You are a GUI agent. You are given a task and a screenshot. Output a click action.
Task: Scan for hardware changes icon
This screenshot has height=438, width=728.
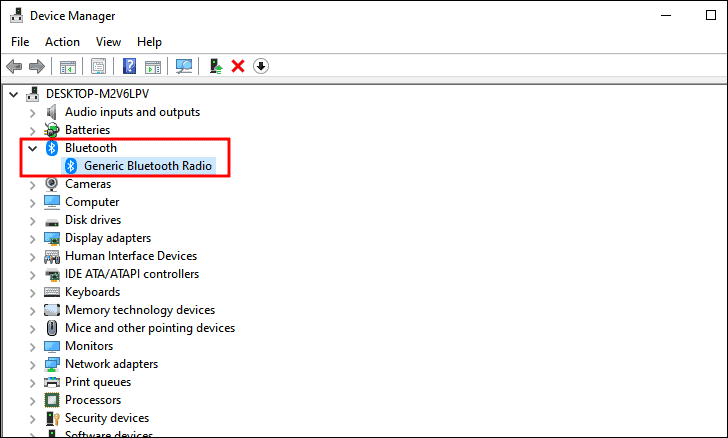[184, 66]
